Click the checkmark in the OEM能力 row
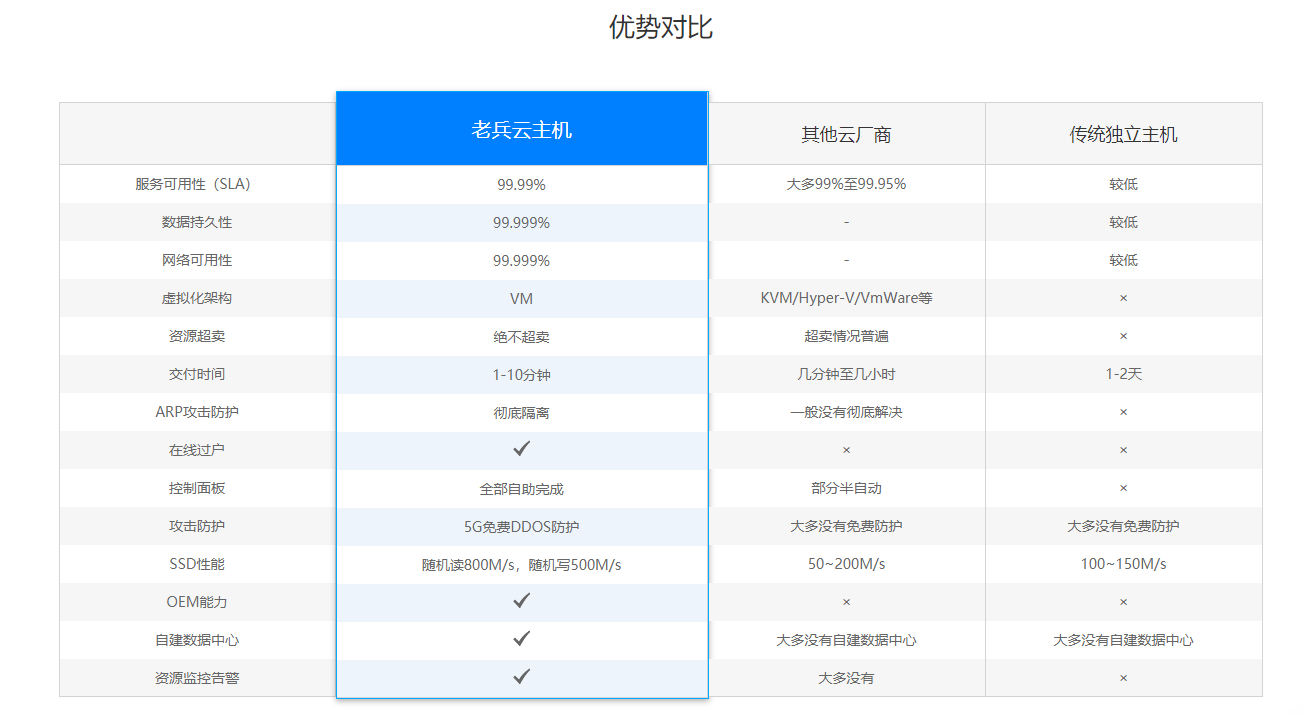The height and width of the screenshot is (714, 1302). (521, 601)
